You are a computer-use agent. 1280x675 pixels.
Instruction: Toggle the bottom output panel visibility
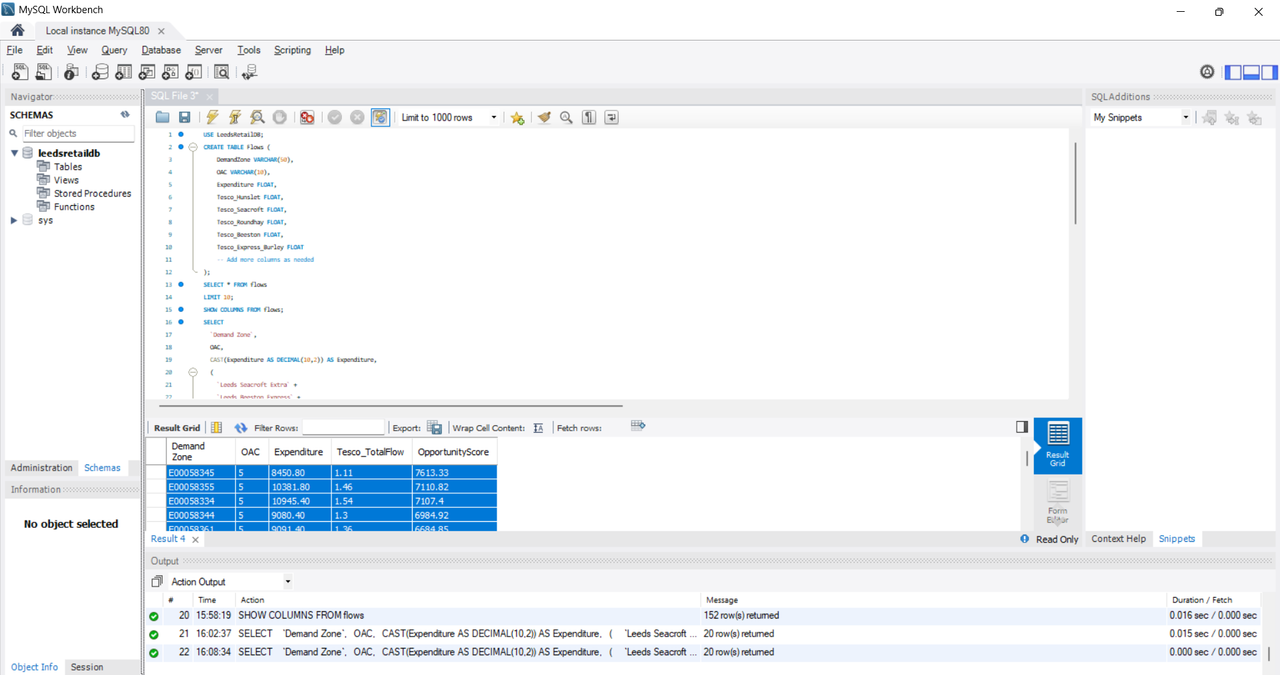1251,72
